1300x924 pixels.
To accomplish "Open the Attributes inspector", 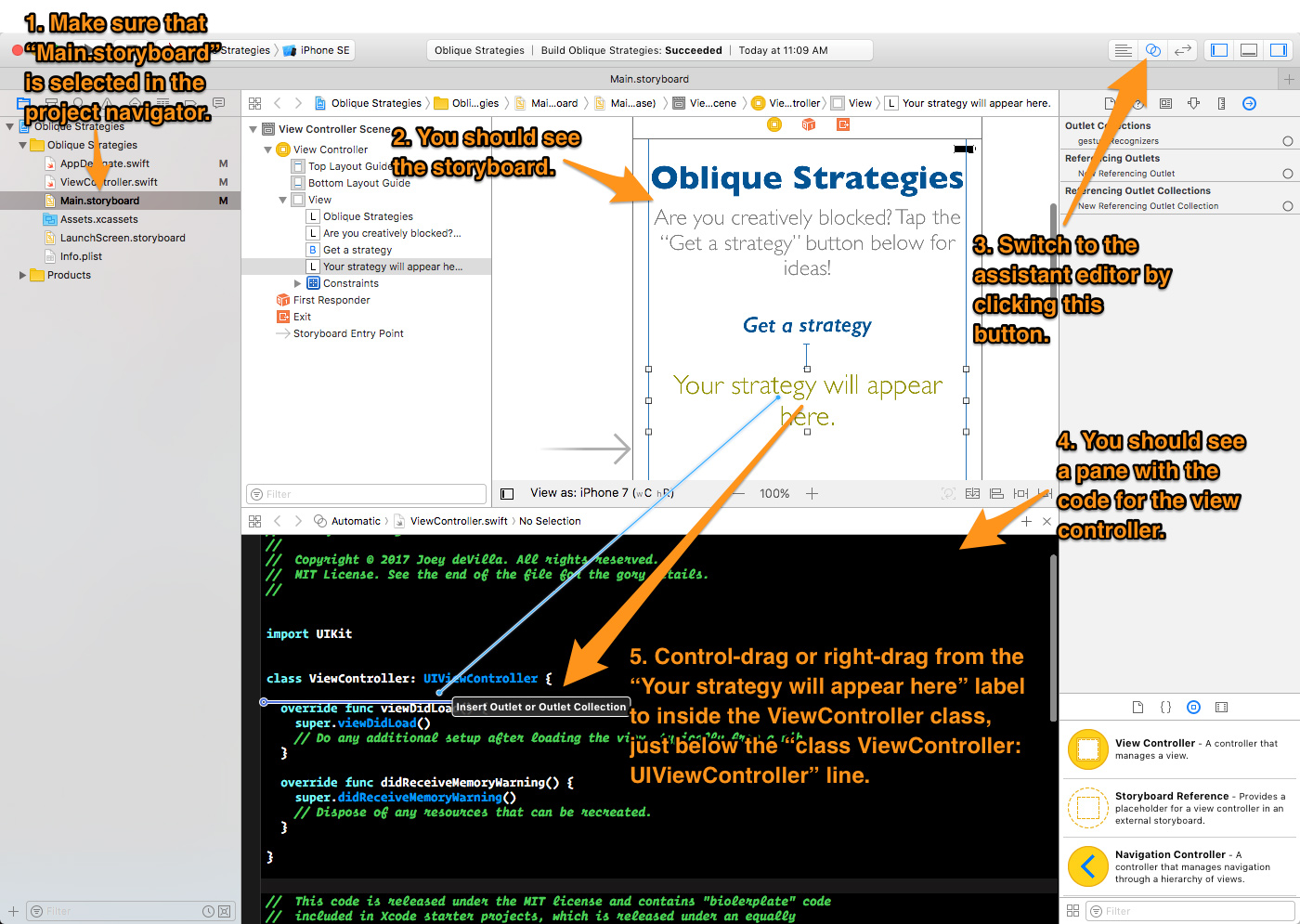I will (x=1194, y=103).
